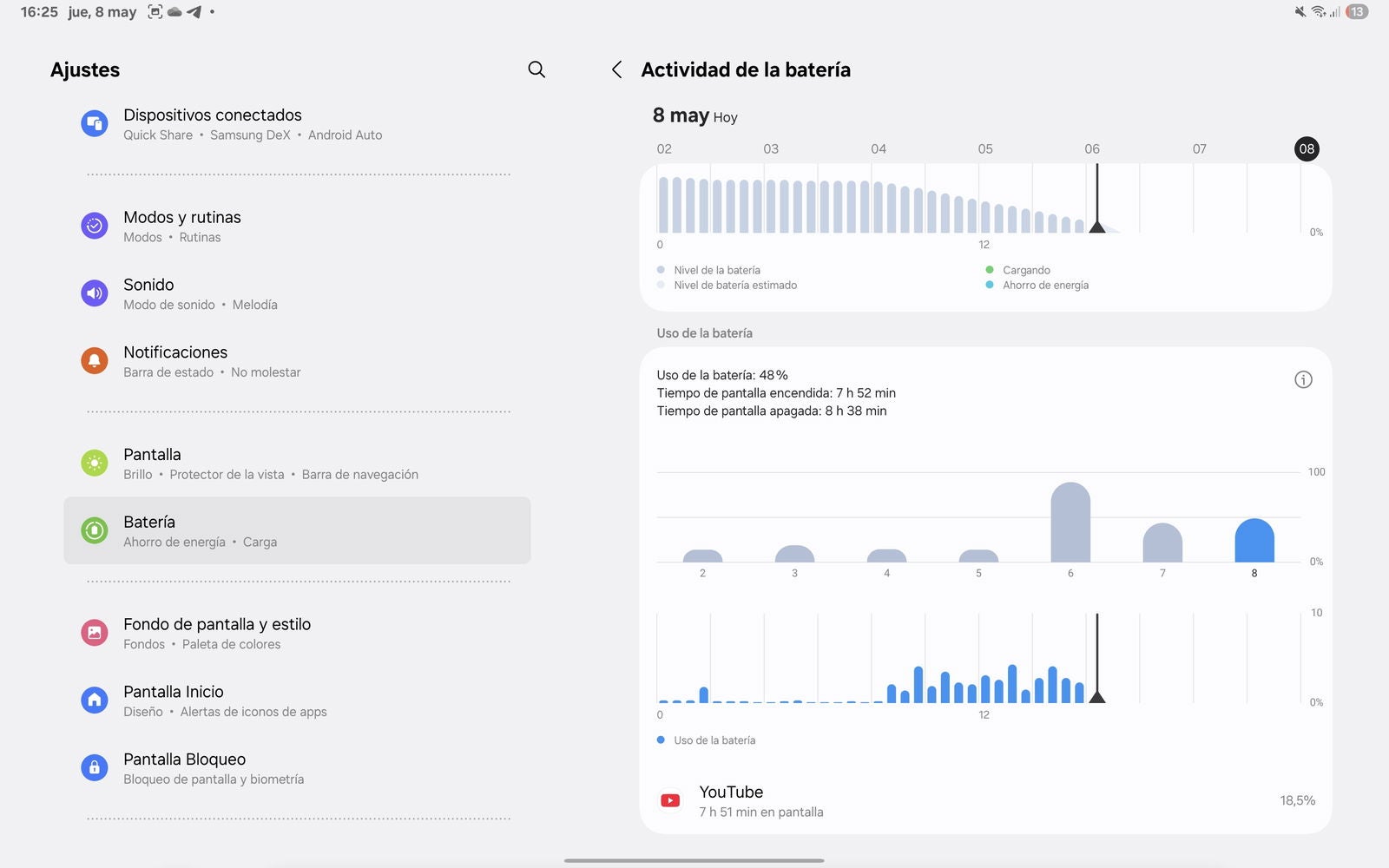1389x868 pixels.
Task: Tap the hourly battery usage marker
Action: (x=1097, y=696)
